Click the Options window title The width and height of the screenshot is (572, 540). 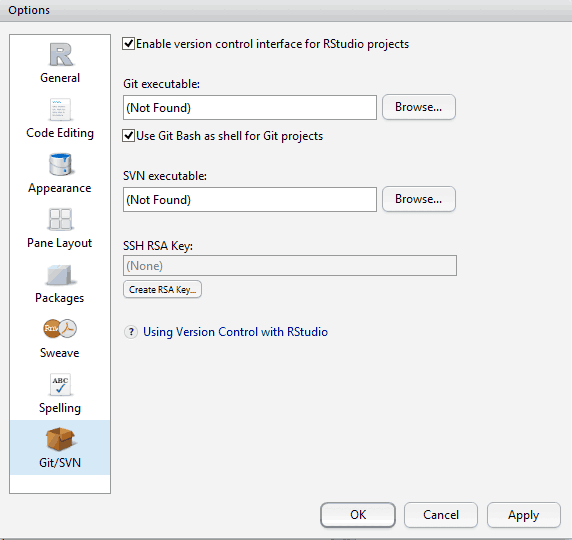(29, 10)
